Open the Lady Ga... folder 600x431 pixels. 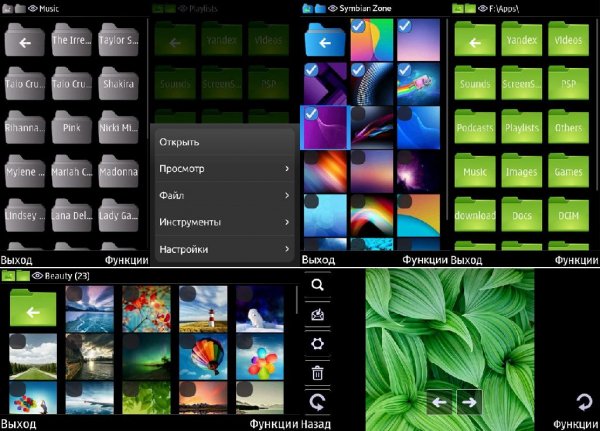(x=118, y=215)
